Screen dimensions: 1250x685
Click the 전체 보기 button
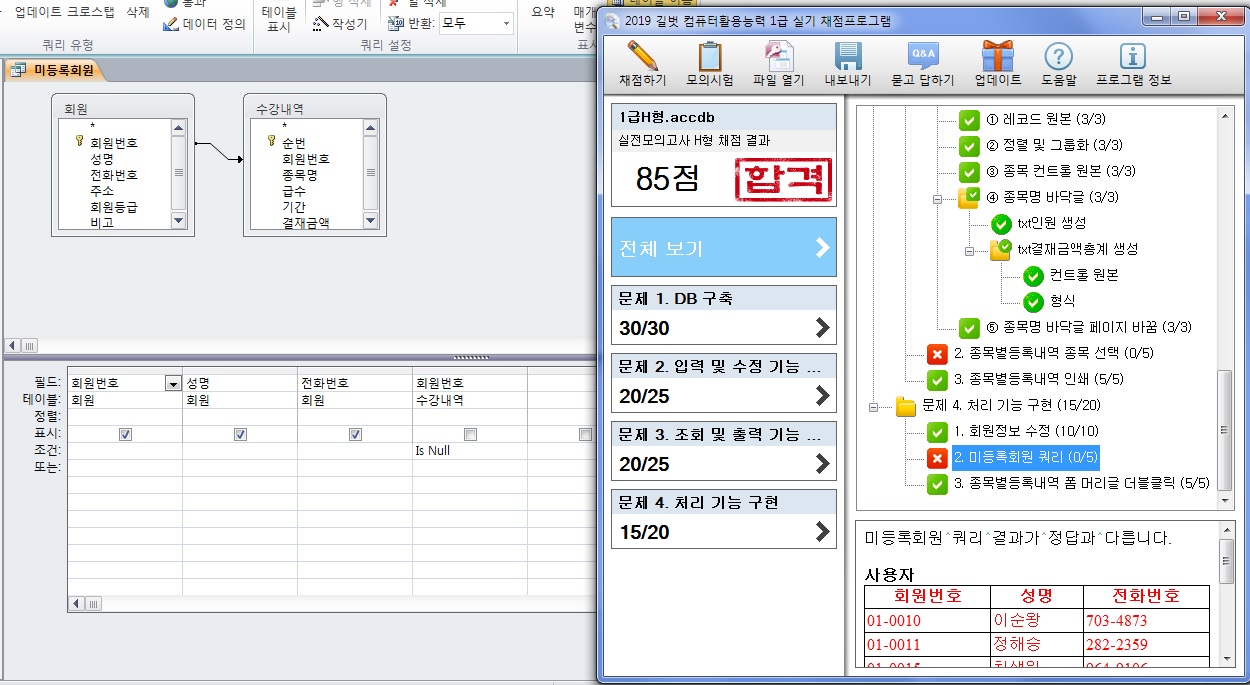pos(723,248)
